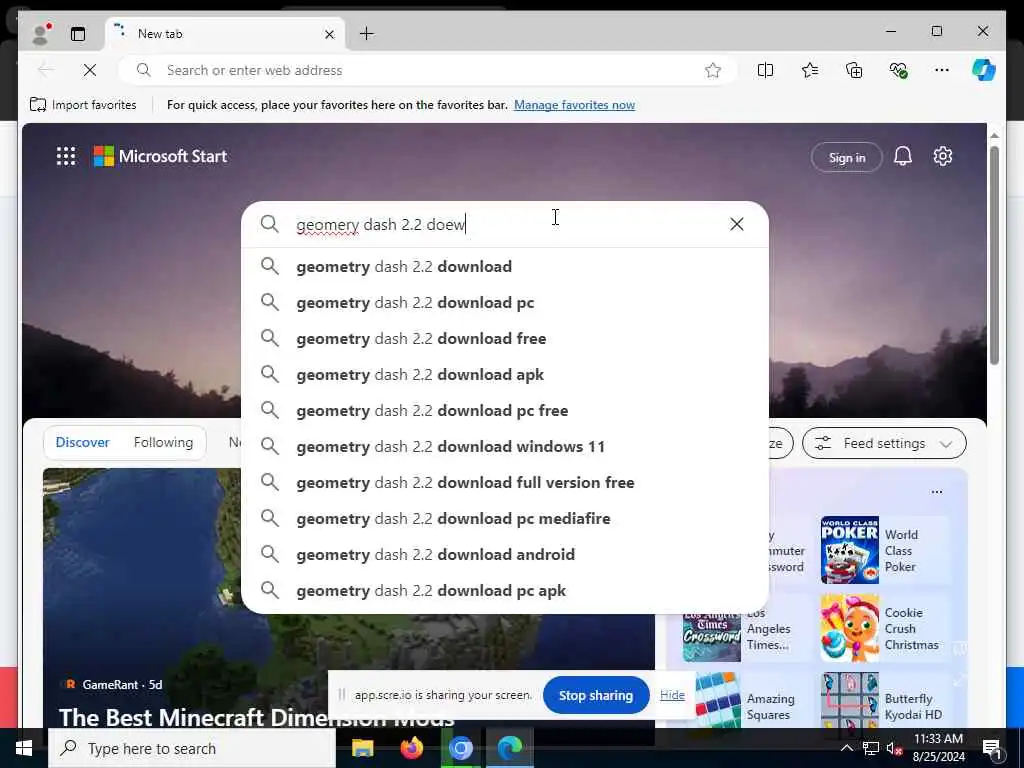Open World Class Poker game thumbnail
Screen dimensions: 1024x768
850,550
